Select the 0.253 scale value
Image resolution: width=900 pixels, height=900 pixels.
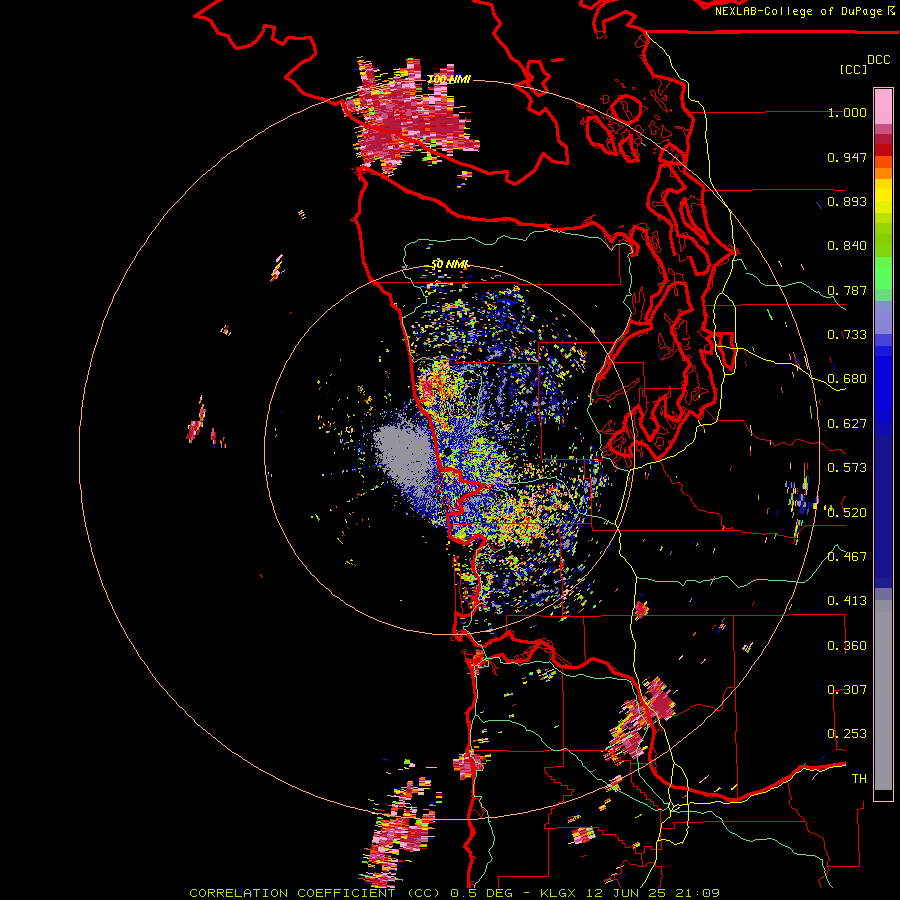847,734
